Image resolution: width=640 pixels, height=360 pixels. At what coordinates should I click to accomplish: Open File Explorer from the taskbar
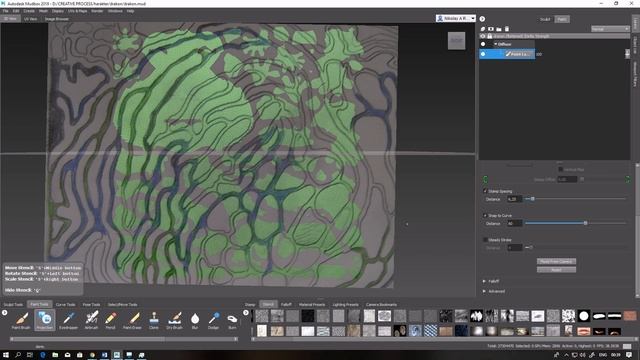55,355
